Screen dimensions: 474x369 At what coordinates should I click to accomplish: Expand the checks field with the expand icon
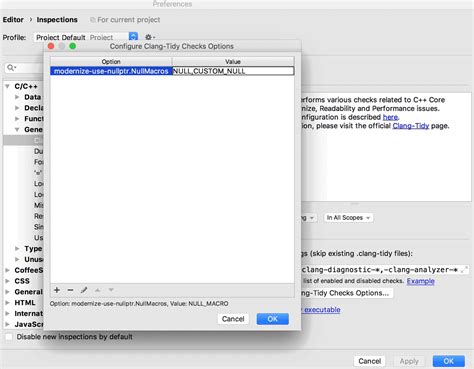click(x=464, y=270)
